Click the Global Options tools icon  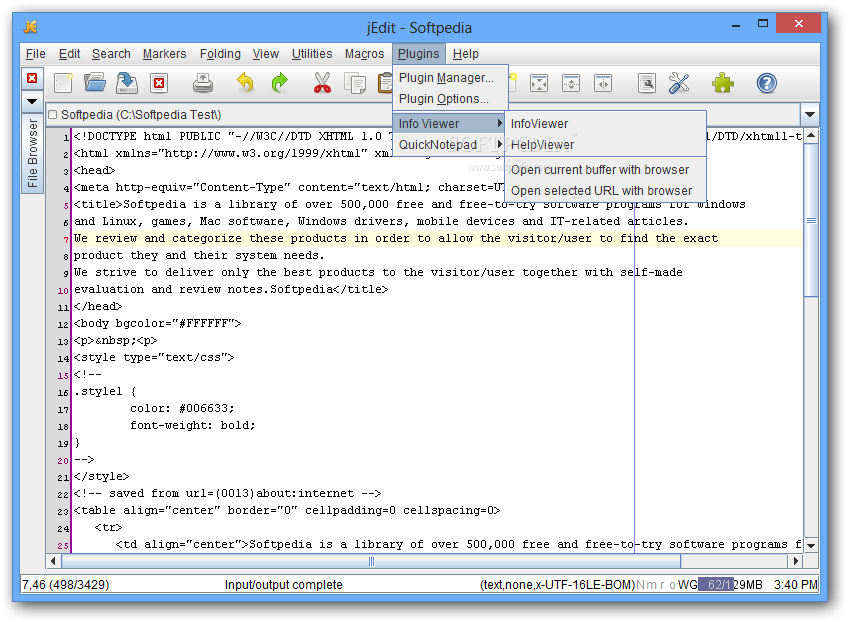pyautogui.click(x=678, y=83)
